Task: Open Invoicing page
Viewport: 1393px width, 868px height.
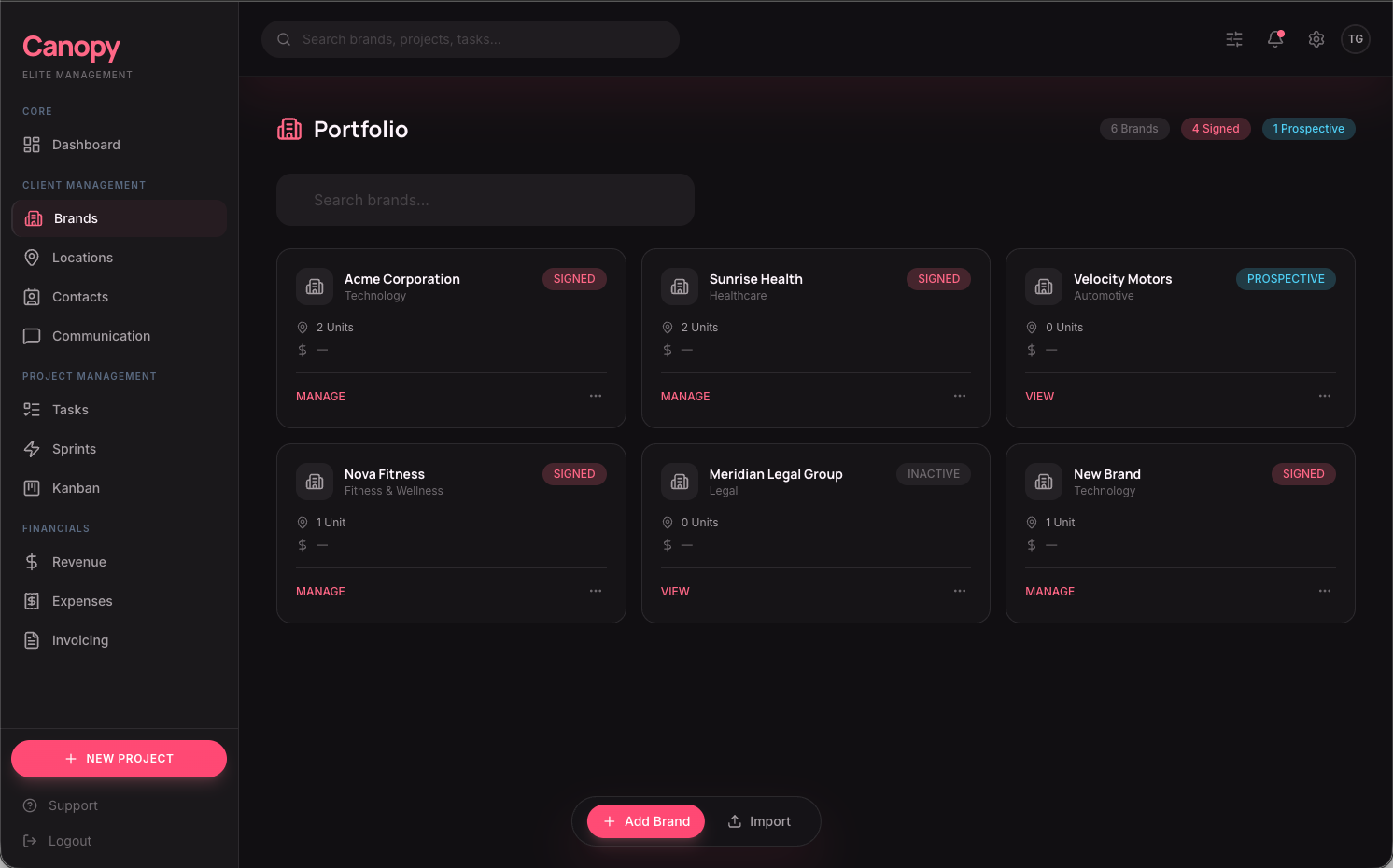Action: [119, 640]
